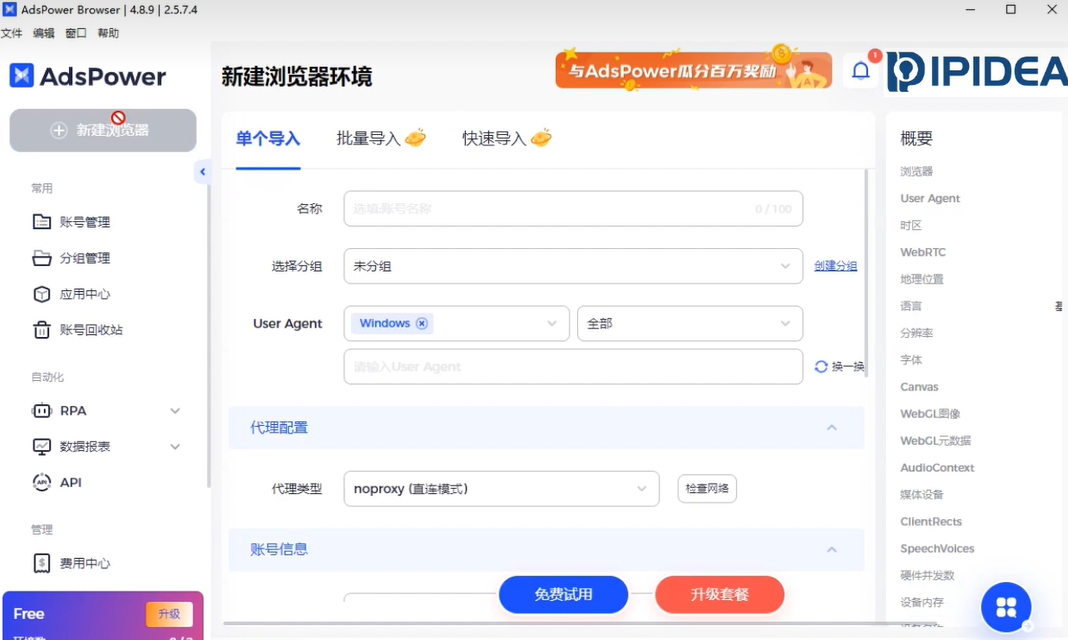Jump to 浏览器 in 概要 panel
Screen dimensions: 1068x640
tap(916, 172)
